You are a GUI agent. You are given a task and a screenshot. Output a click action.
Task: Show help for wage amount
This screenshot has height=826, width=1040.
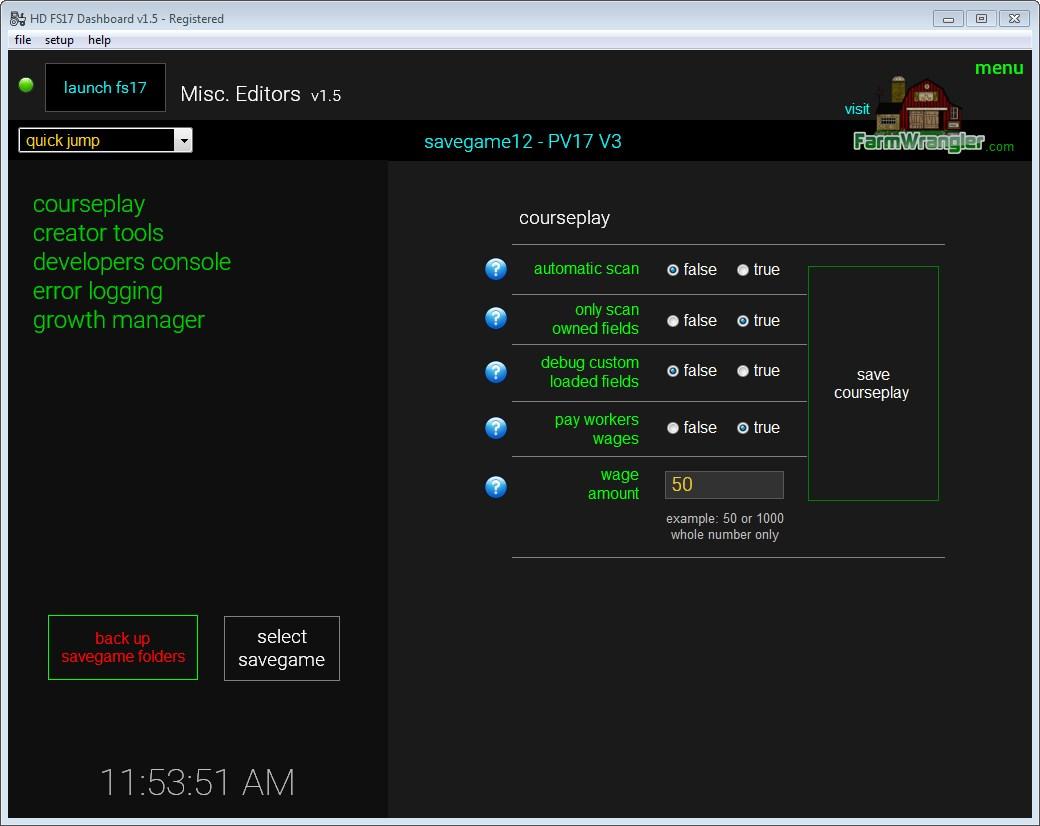click(x=496, y=487)
